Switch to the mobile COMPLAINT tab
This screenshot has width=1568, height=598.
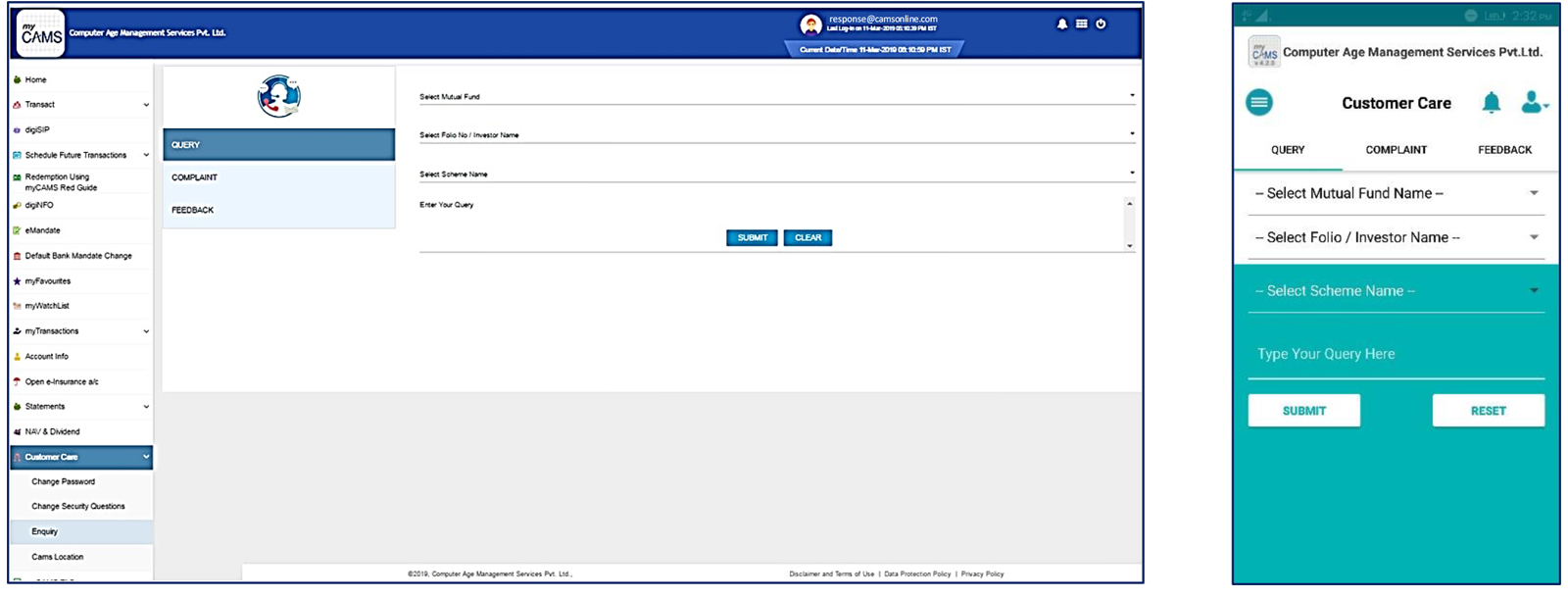(x=1396, y=150)
